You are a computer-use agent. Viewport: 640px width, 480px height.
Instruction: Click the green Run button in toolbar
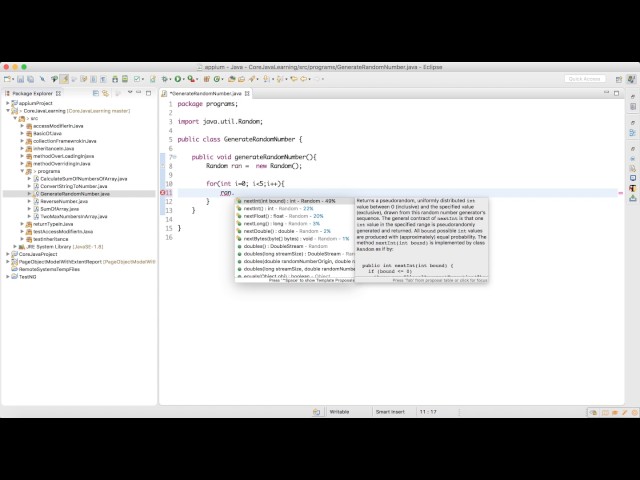coord(178,79)
